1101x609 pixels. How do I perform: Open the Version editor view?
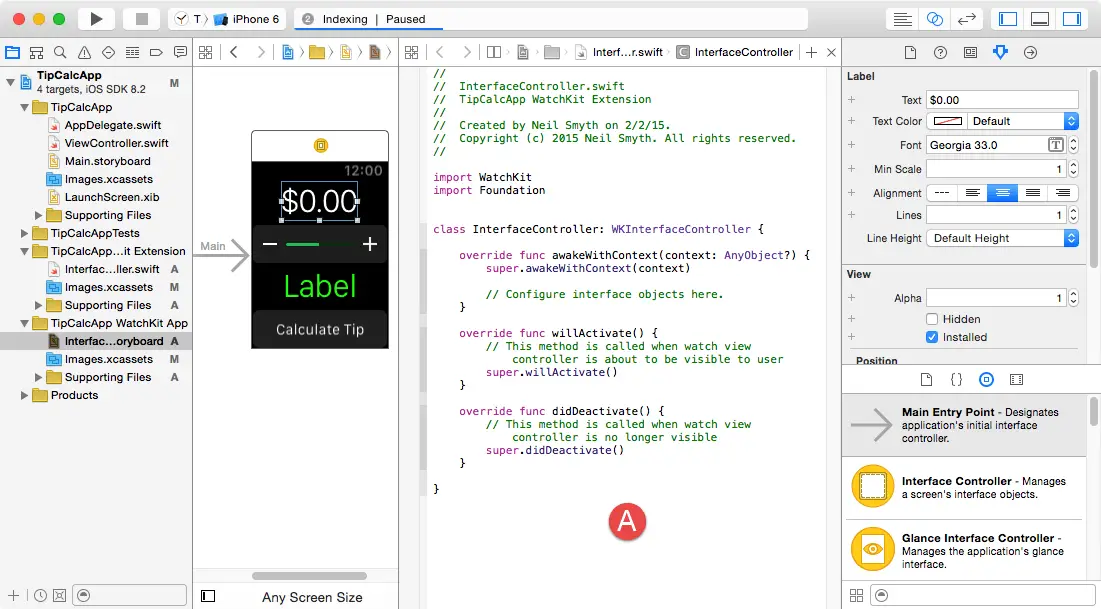(966, 19)
